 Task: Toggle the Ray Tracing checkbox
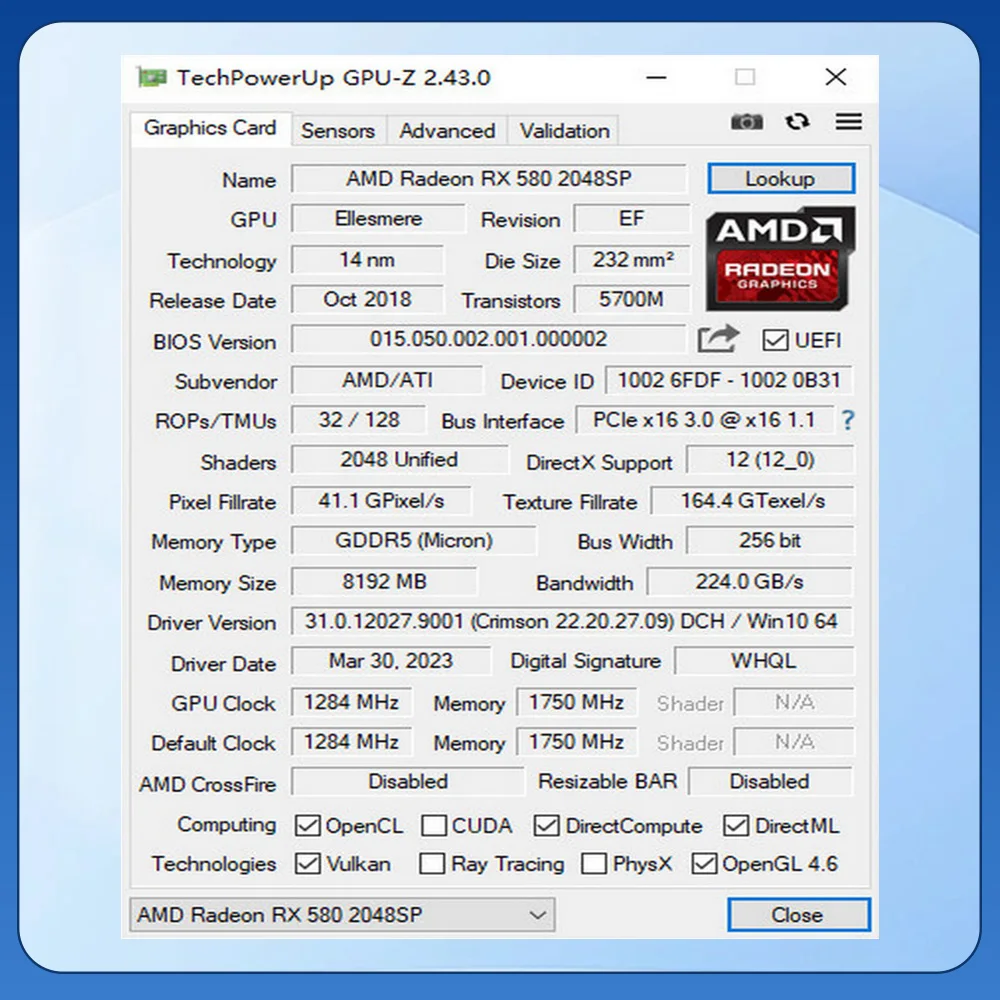click(x=432, y=864)
